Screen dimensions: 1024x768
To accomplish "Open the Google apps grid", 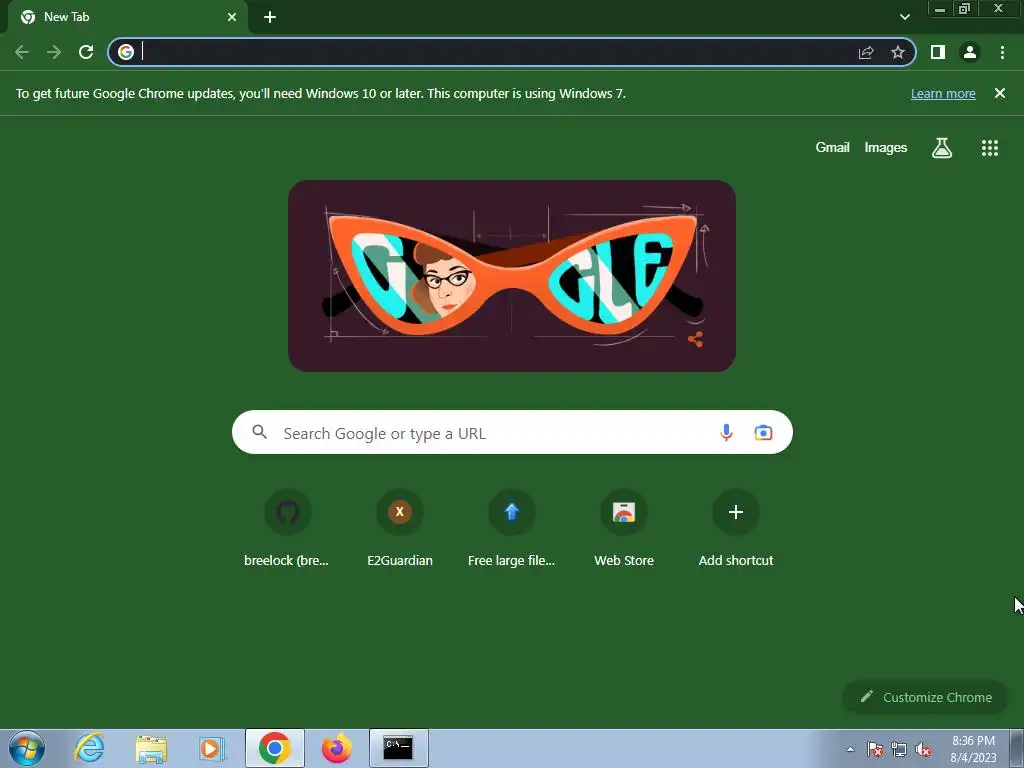I will [x=990, y=148].
